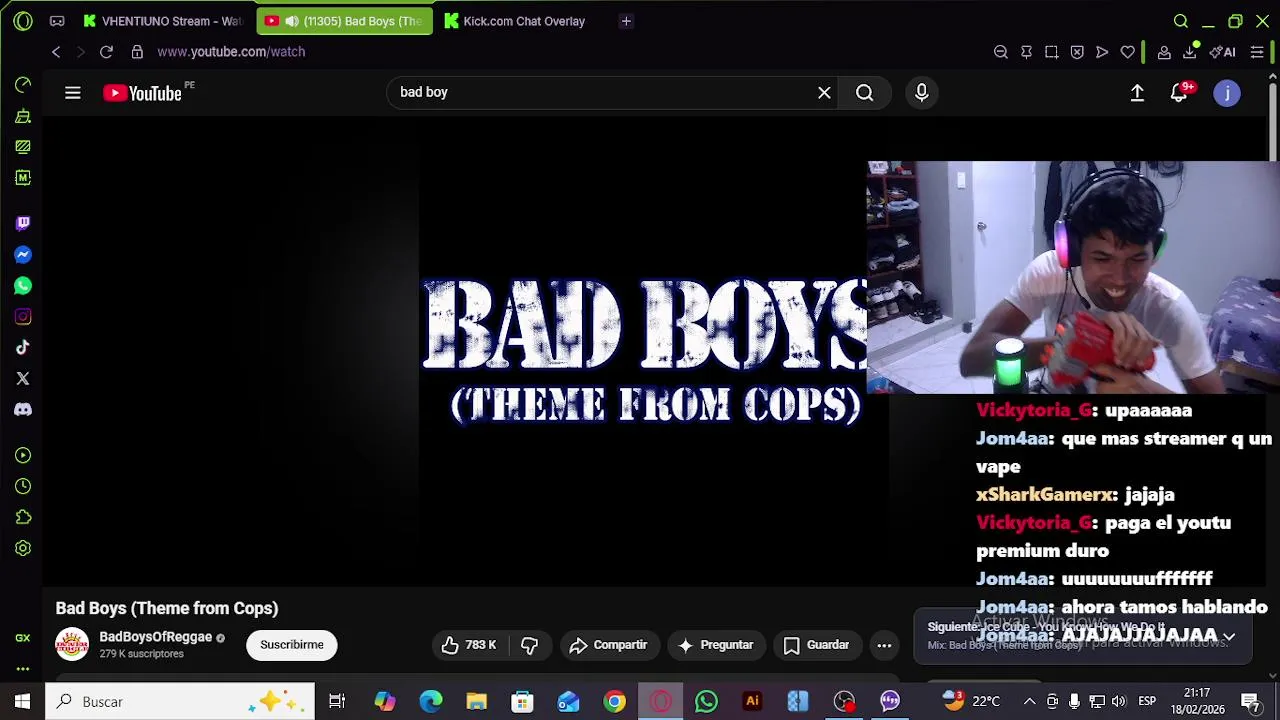1280x720 pixels.
Task: Open a new browser tab
Action: click(626, 21)
